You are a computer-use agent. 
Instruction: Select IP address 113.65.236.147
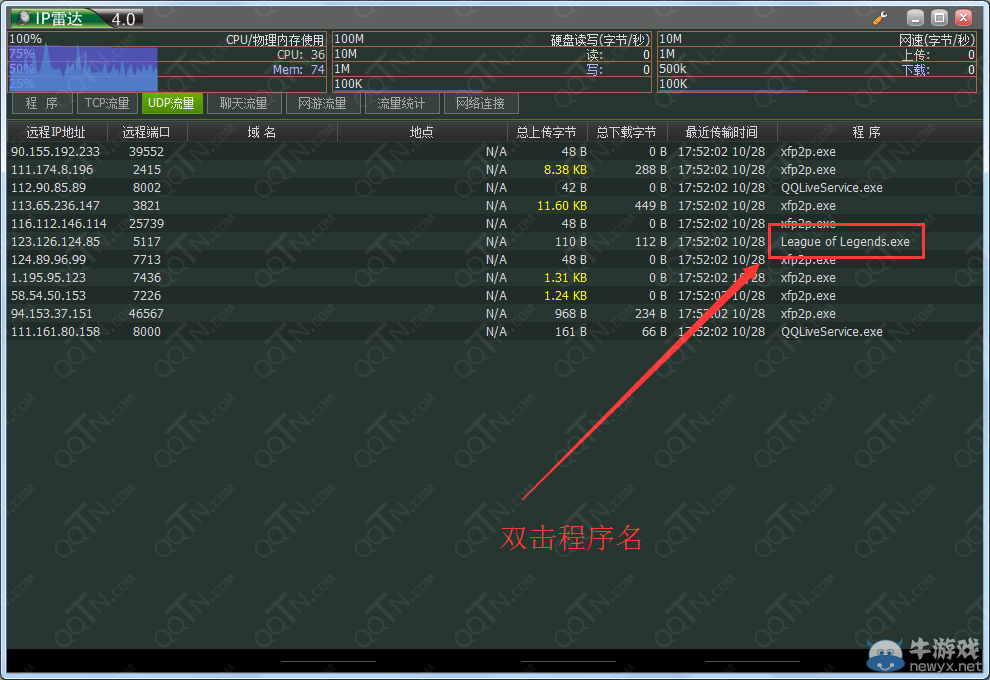point(56,206)
